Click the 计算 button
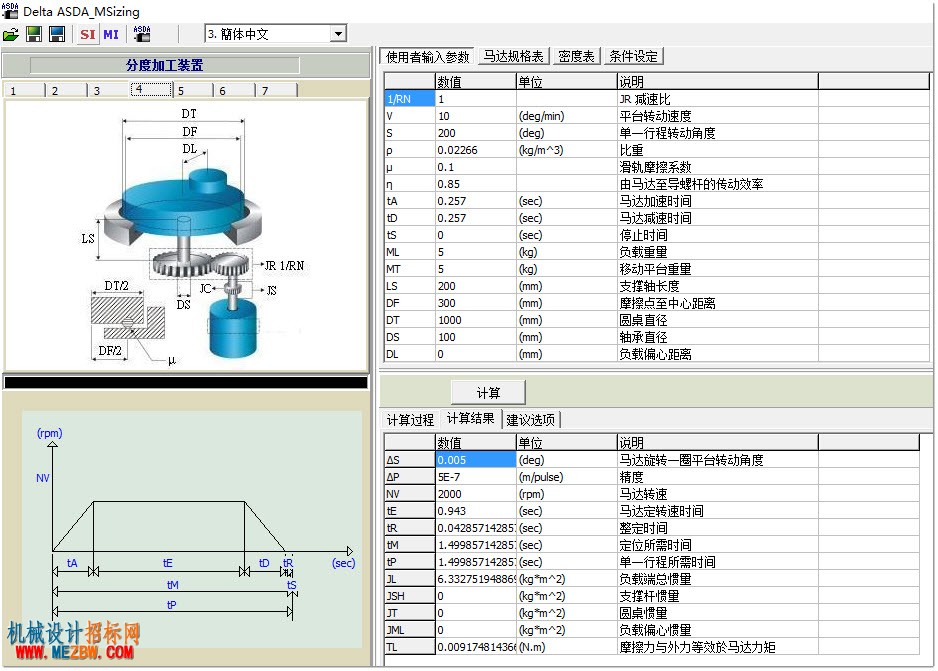Image resolution: width=938 pixels, height=671 pixels. pos(488,393)
